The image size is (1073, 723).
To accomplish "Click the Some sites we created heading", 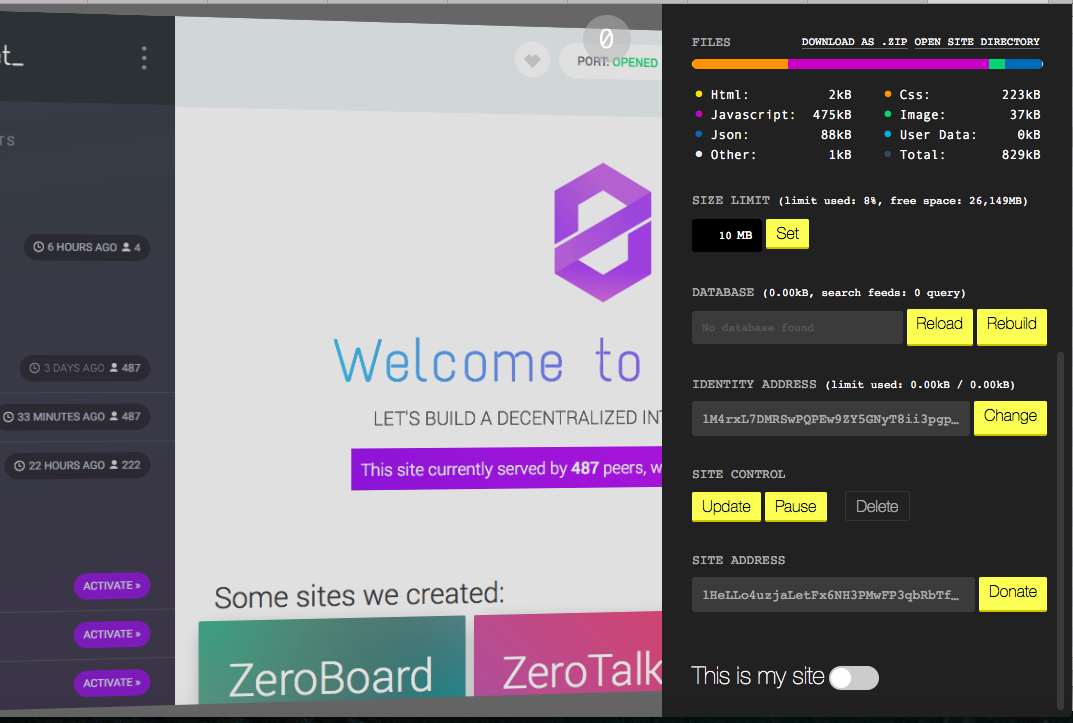I will pyautogui.click(x=359, y=595).
